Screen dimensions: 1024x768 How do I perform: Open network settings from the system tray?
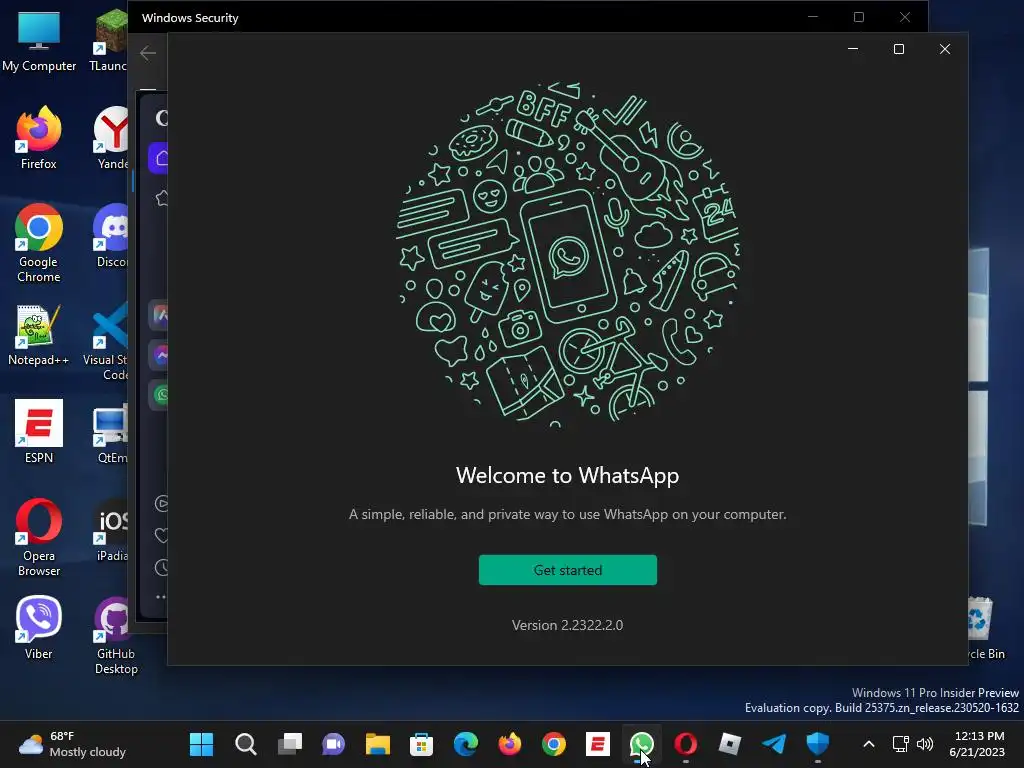pyautogui.click(x=901, y=744)
